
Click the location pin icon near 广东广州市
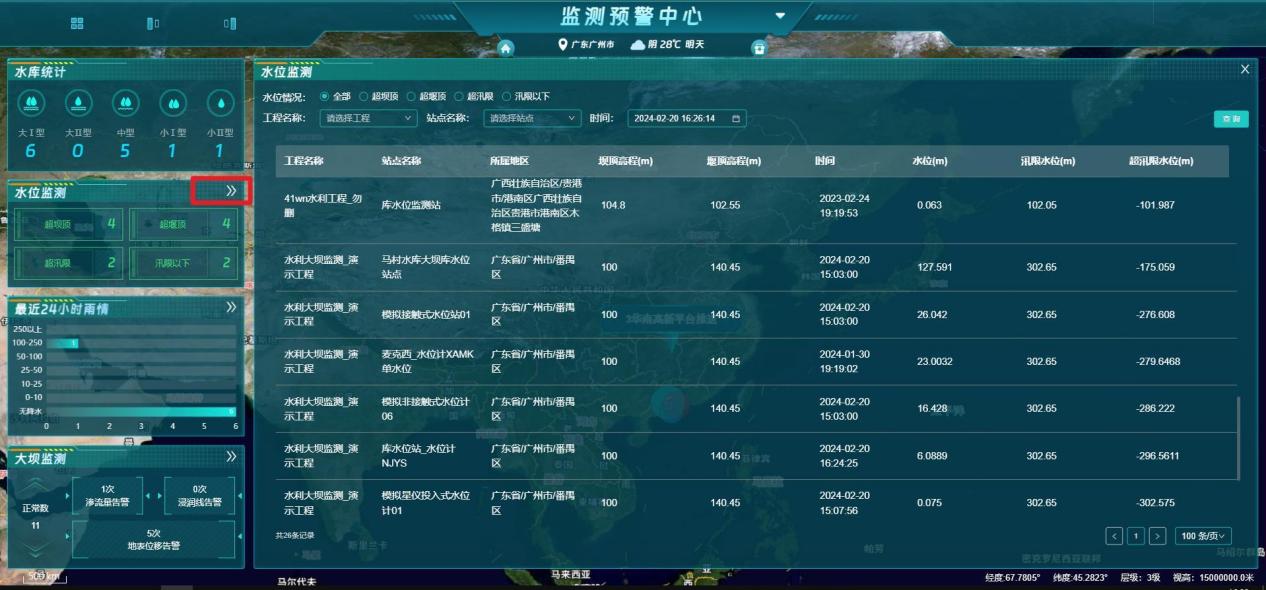(563, 45)
